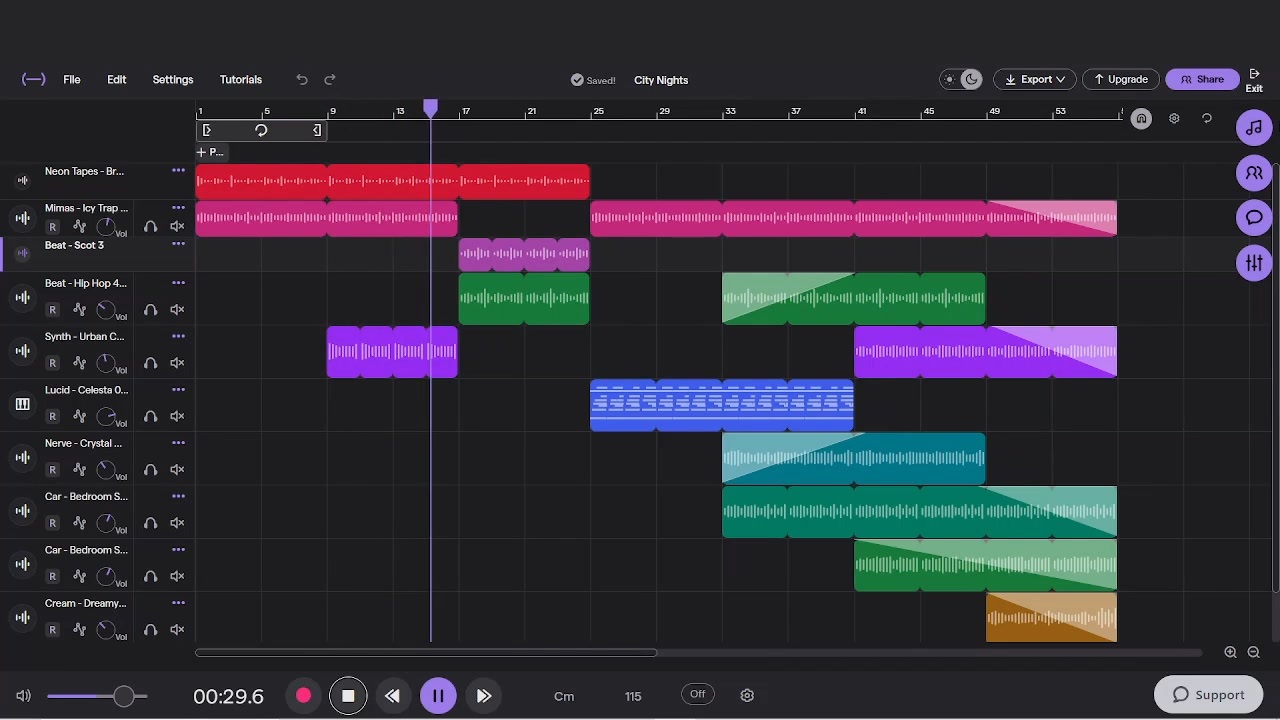This screenshot has width=1280, height=720.
Task: Click the Mimas - Icy Trap track icon
Action: tap(23, 218)
